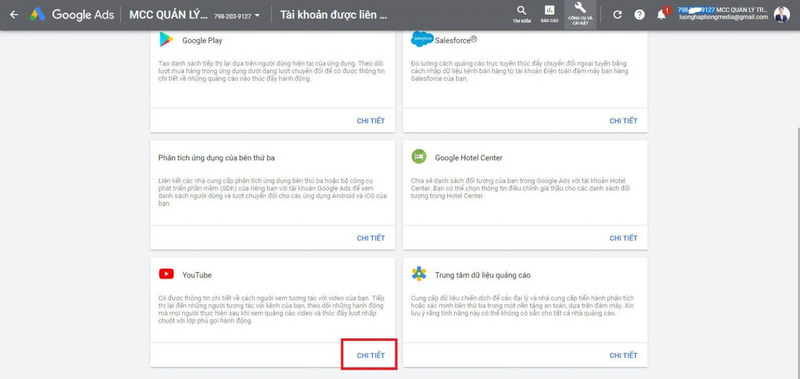Click the YouTube logo icon
Screen dimensions: 800x379
pos(166,274)
